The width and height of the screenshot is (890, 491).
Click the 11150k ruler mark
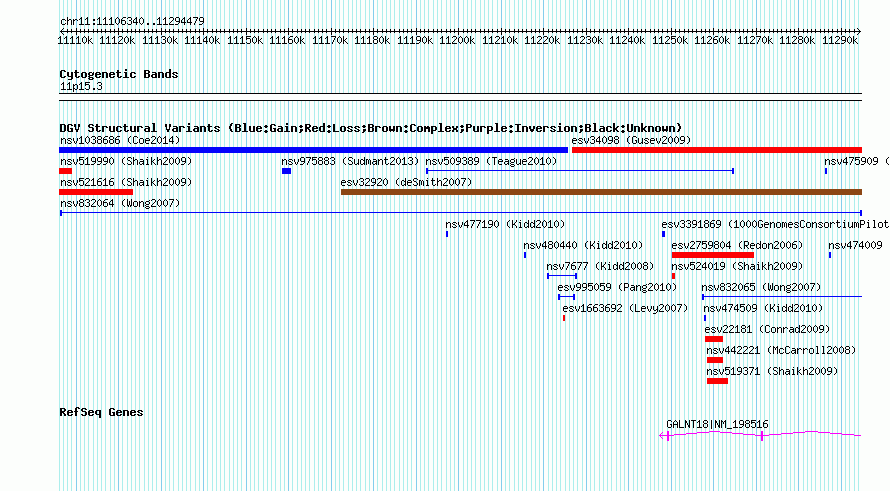(x=245, y=40)
